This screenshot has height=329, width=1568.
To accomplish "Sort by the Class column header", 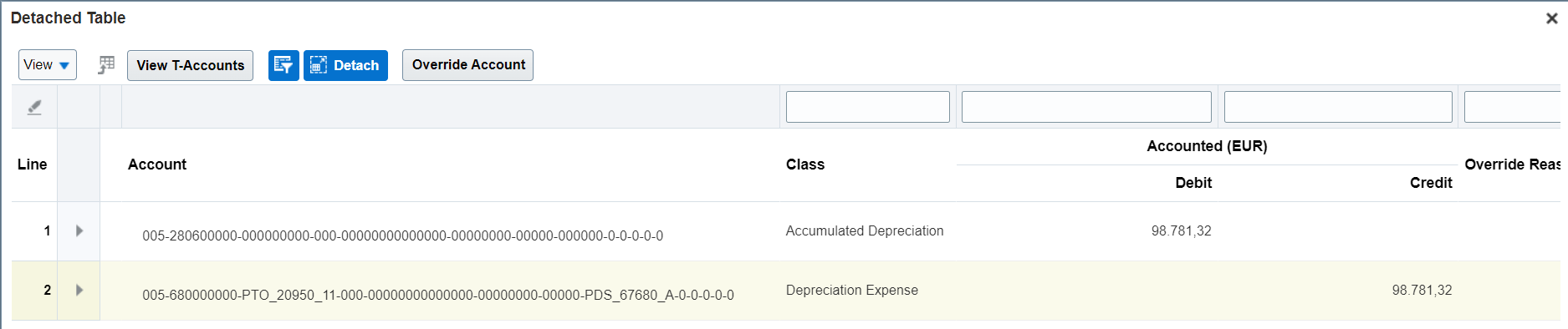I will coord(805,164).
